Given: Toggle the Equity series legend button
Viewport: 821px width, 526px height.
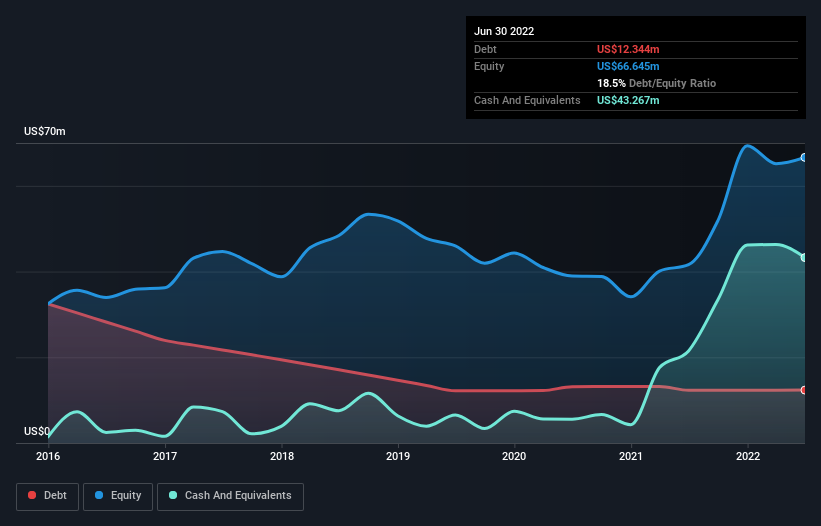Looking at the screenshot, I should [118, 496].
